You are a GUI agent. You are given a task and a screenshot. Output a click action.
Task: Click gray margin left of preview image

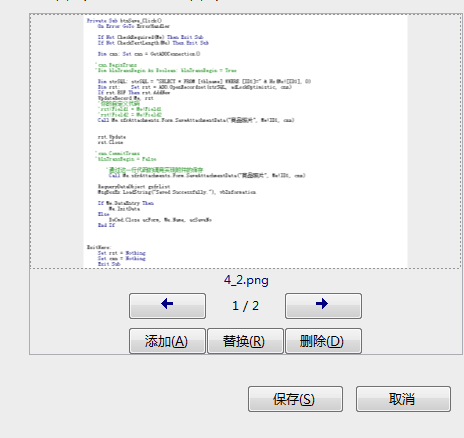[x=57, y=141]
